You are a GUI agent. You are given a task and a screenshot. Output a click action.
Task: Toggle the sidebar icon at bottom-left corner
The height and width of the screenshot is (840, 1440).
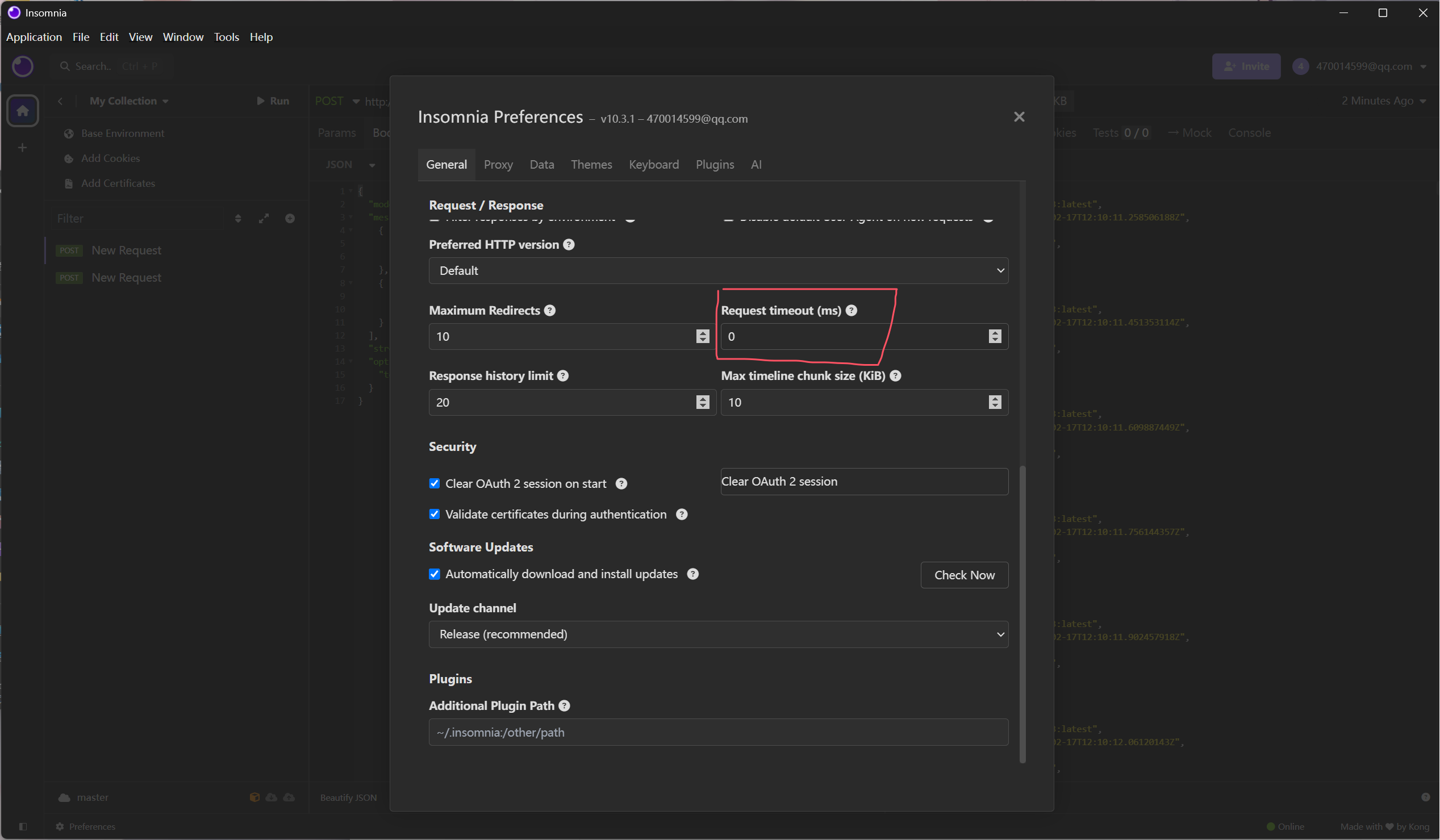pyautogui.click(x=23, y=827)
